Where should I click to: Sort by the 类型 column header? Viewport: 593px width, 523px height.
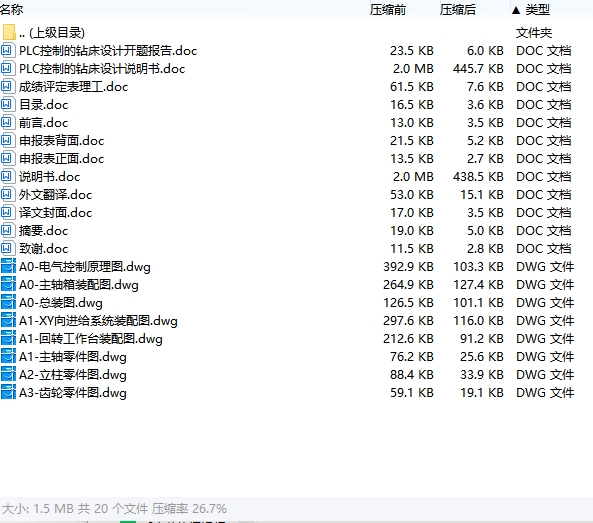click(x=537, y=9)
